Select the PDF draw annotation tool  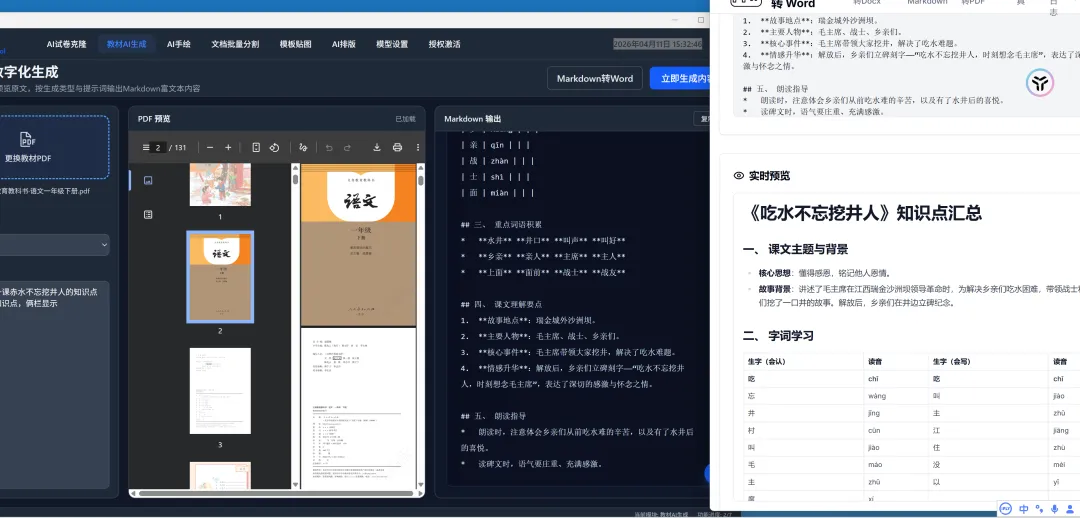click(303, 147)
